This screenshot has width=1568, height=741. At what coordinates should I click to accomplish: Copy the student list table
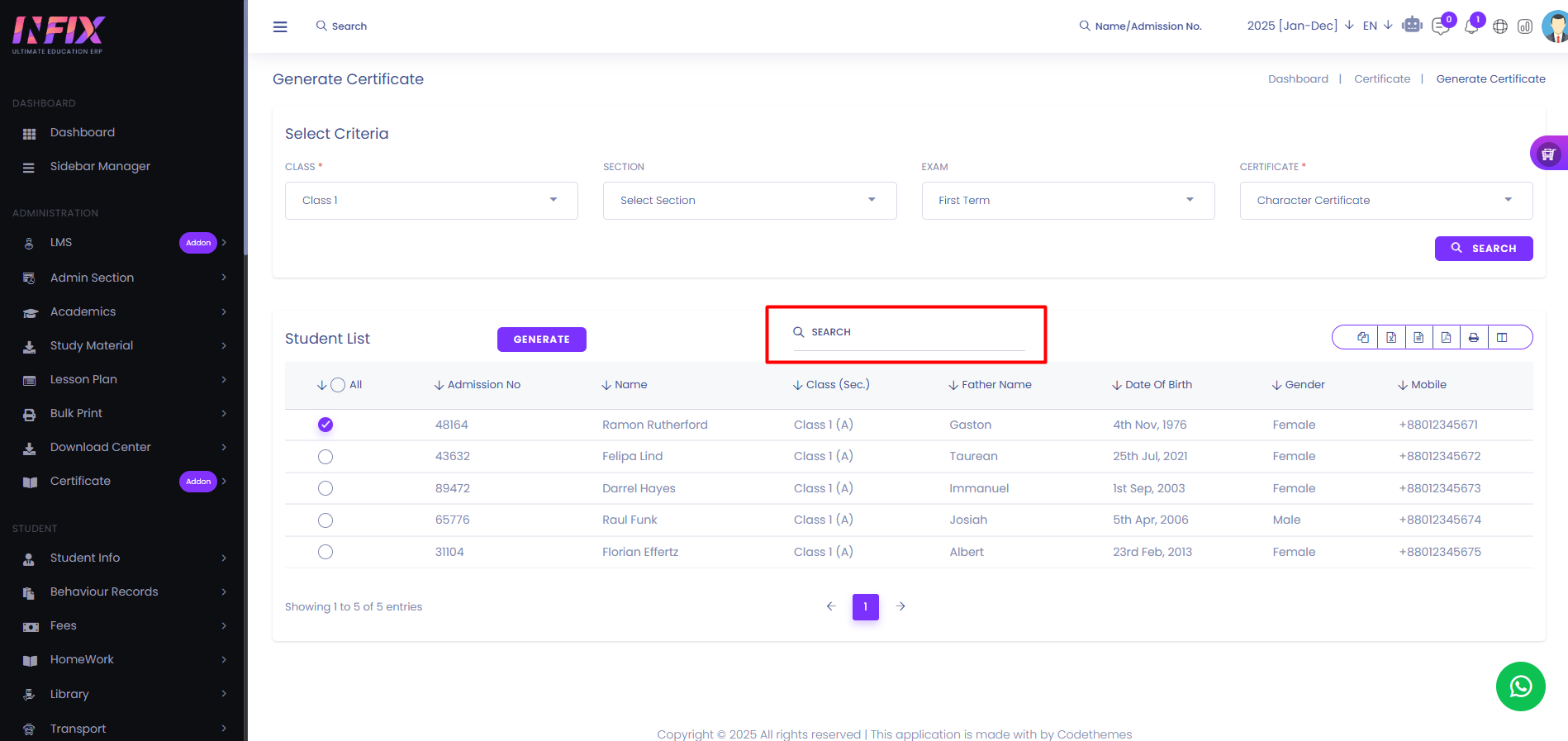(1363, 337)
